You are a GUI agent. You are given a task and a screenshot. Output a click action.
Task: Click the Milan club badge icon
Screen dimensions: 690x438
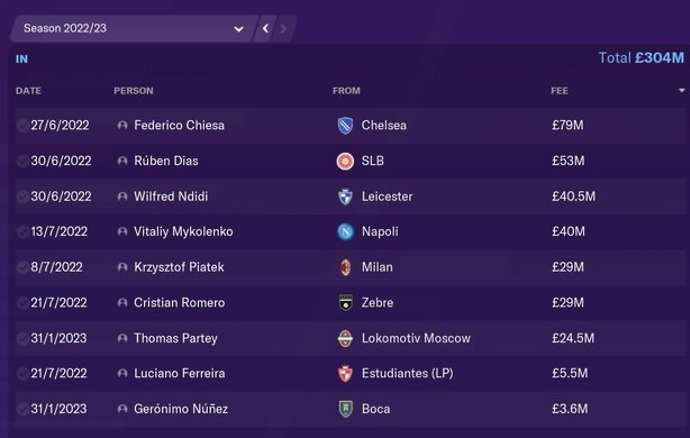click(x=345, y=267)
